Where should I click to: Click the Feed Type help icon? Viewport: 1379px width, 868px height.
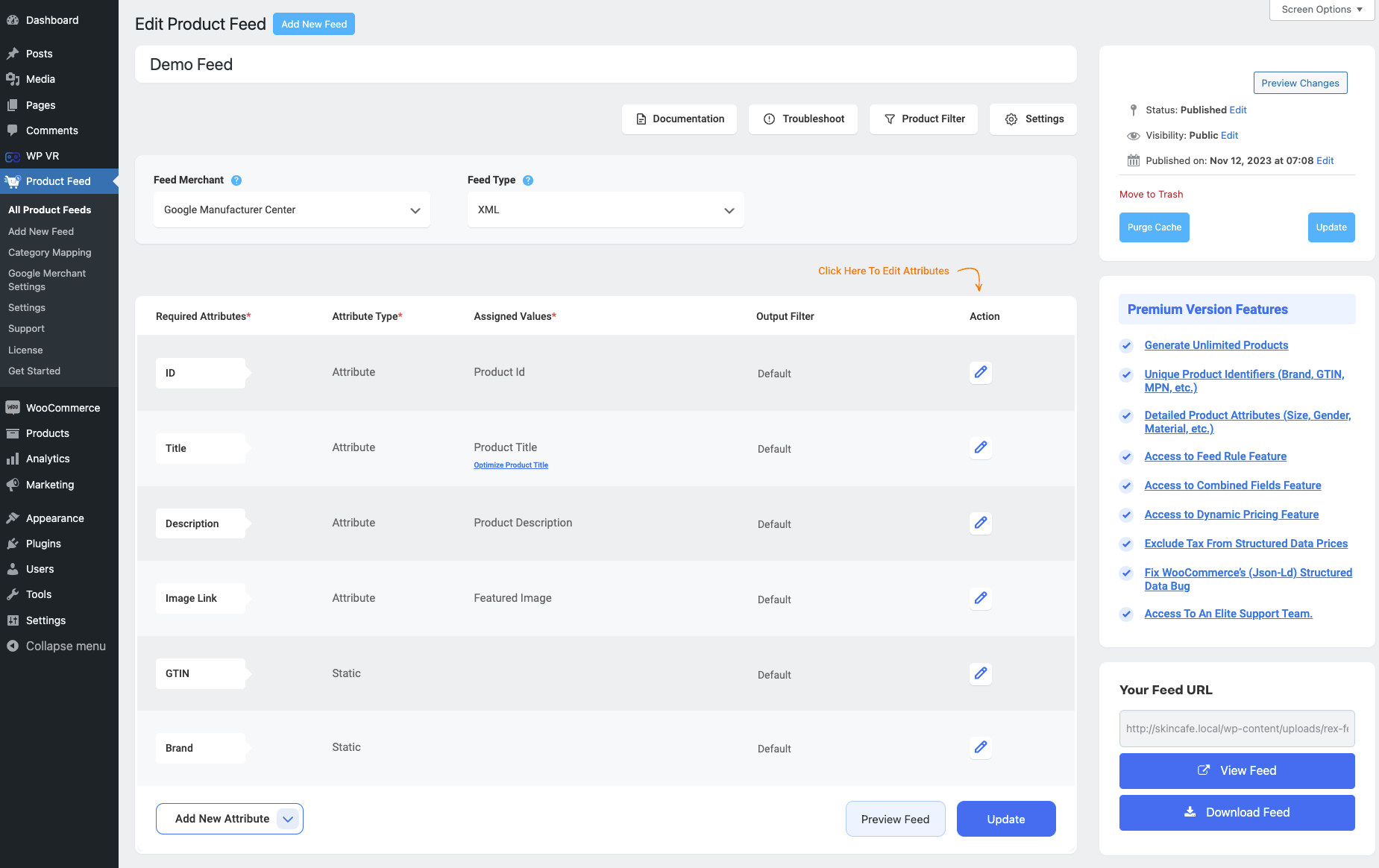pyautogui.click(x=528, y=180)
